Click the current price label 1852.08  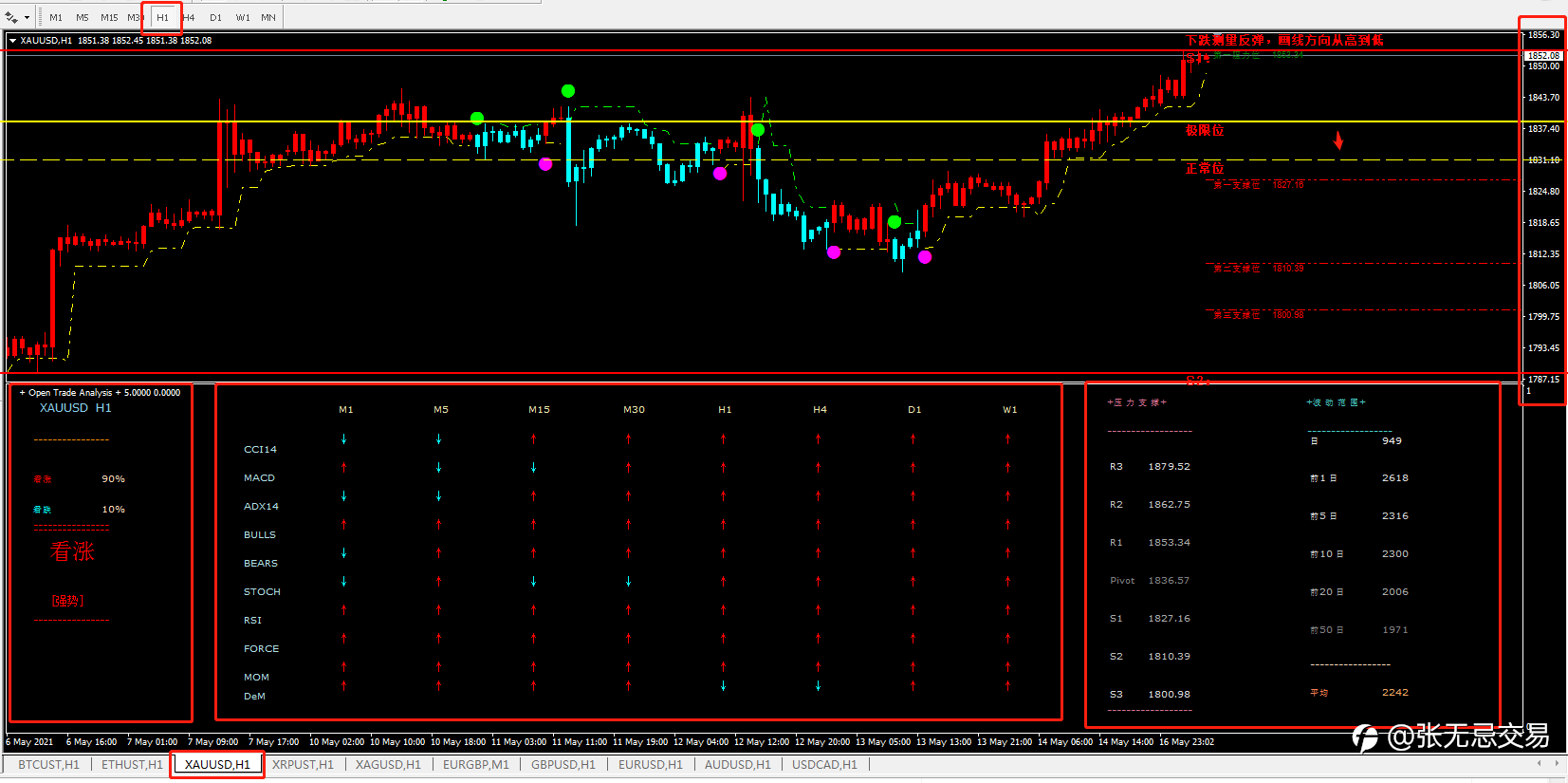1543,56
